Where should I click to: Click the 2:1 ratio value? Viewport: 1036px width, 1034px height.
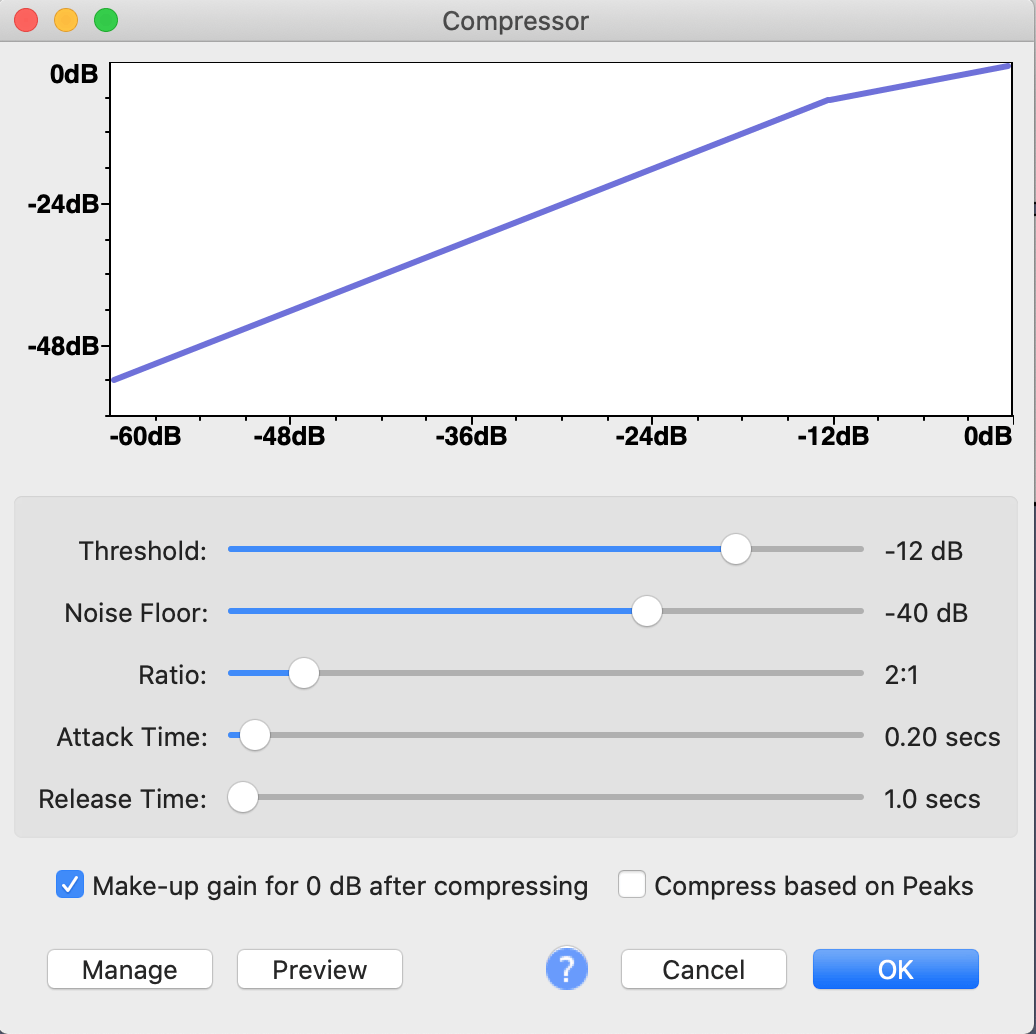[x=901, y=675]
